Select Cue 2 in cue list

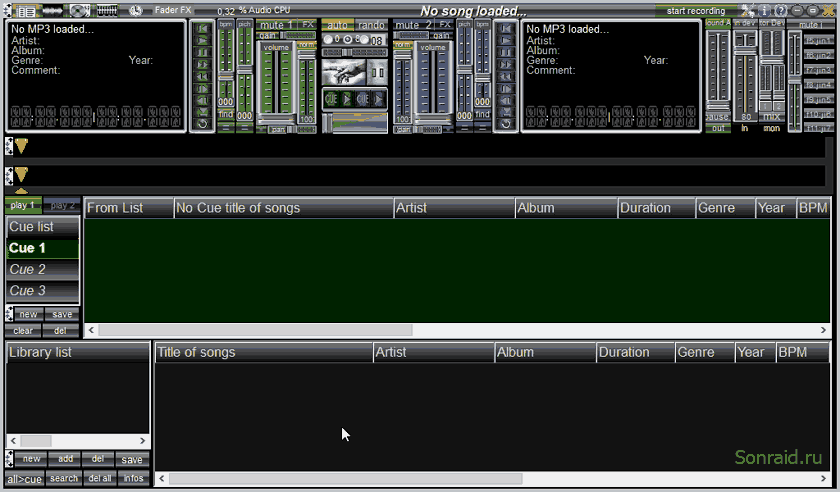(43, 269)
